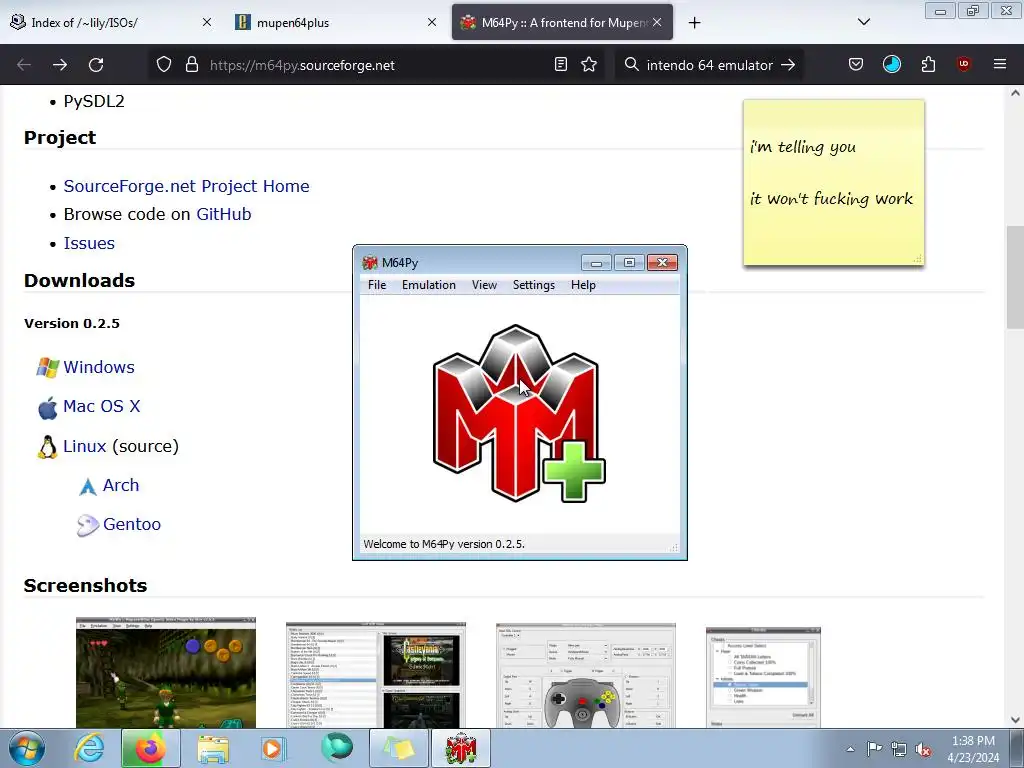Open tracking protection shield icon
Screen dimensions: 1024x768
click(164, 65)
